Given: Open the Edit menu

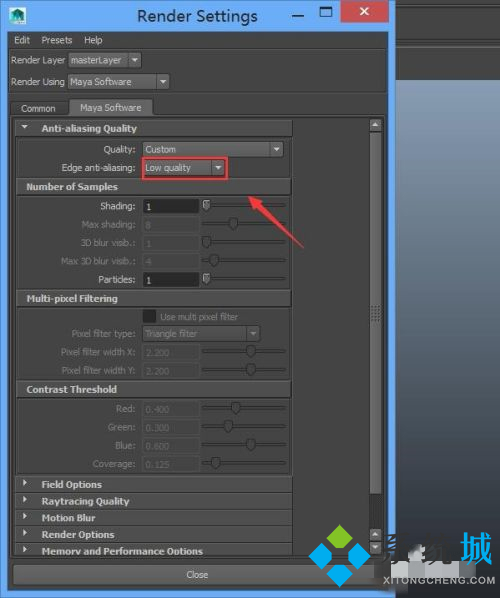Looking at the screenshot, I should [x=22, y=40].
